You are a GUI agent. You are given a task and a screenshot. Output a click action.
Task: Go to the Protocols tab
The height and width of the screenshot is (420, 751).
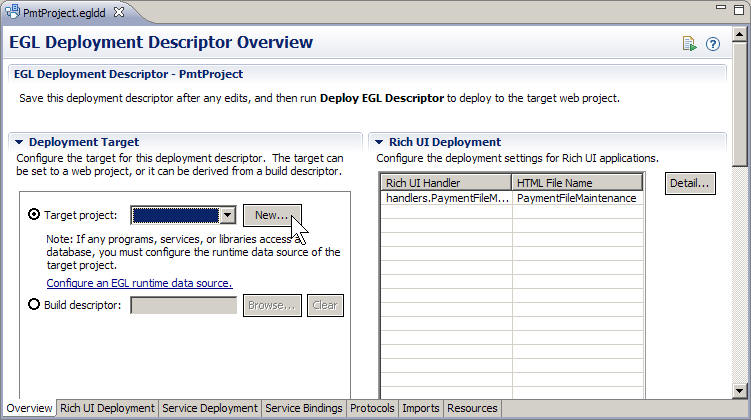[x=372, y=409]
